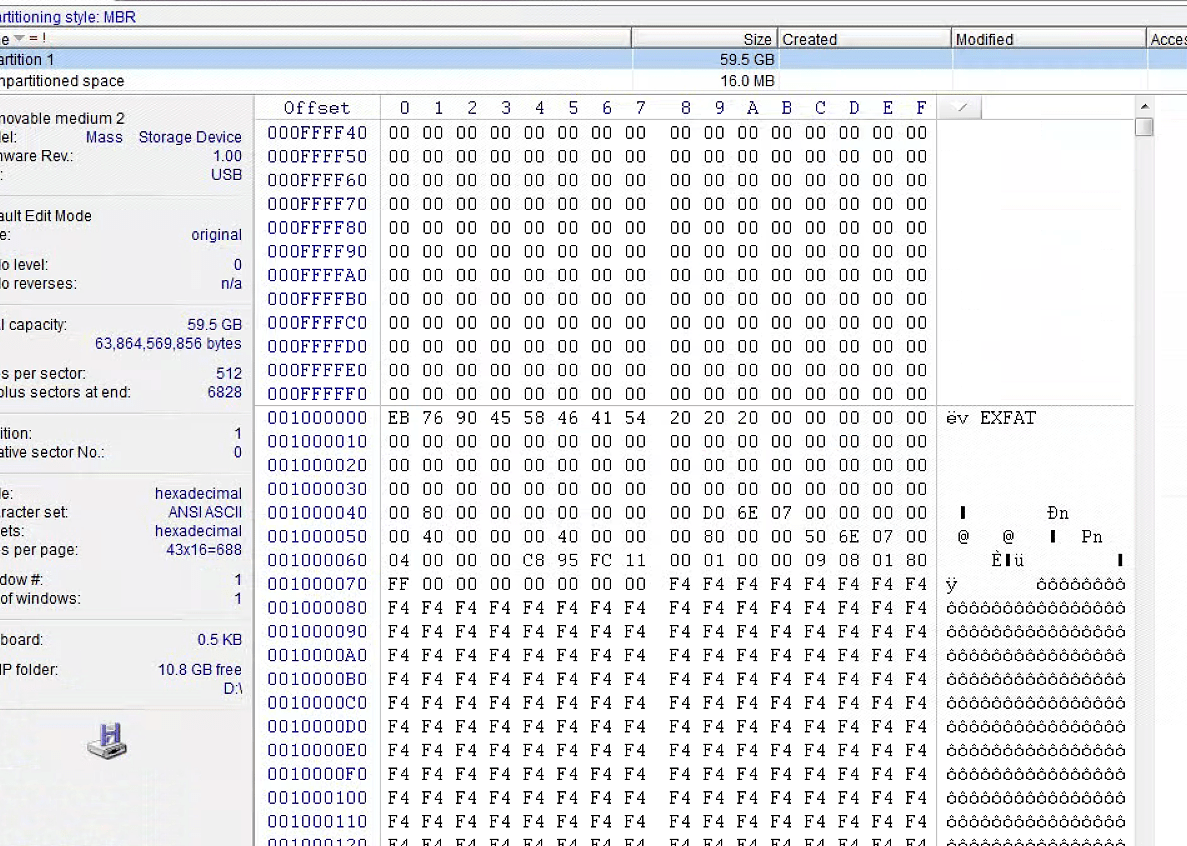Image resolution: width=1187 pixels, height=846 pixels.
Task: Click hex byte FF at offset 001000070
Action: click(399, 584)
